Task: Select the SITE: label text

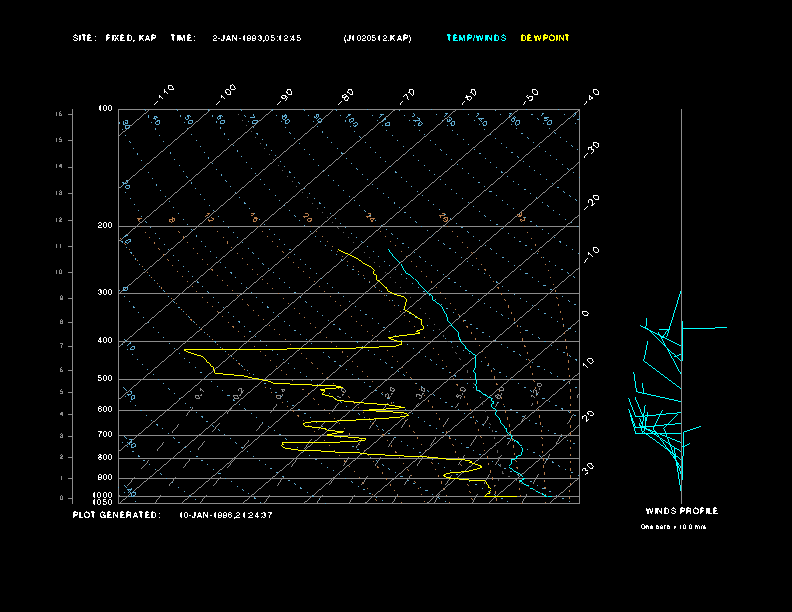Action: 84,38
